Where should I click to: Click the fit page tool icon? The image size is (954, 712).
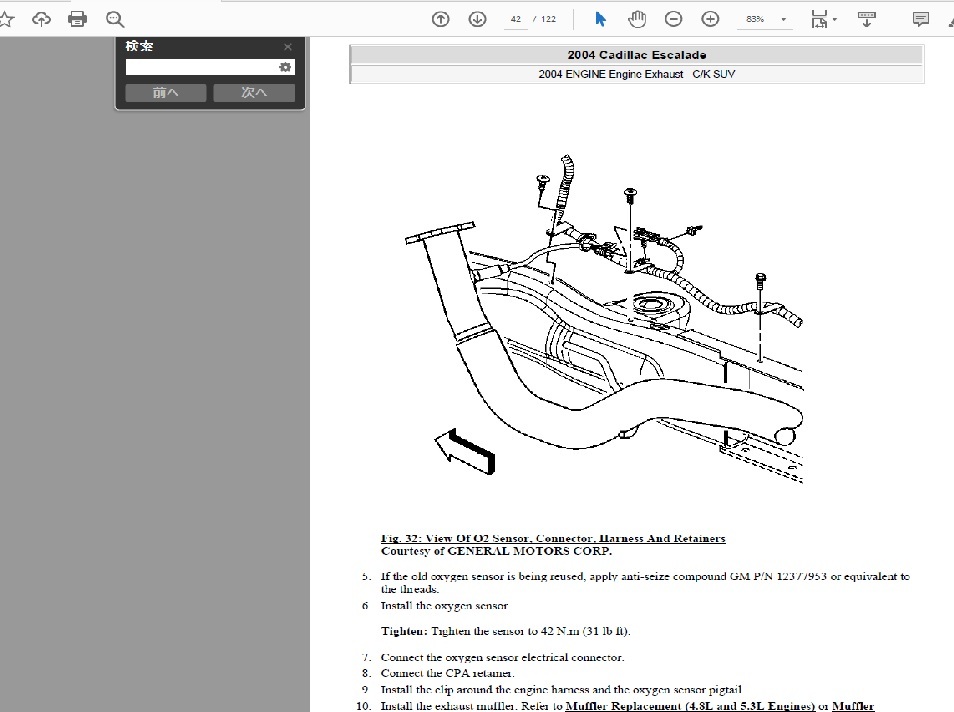tap(819, 19)
